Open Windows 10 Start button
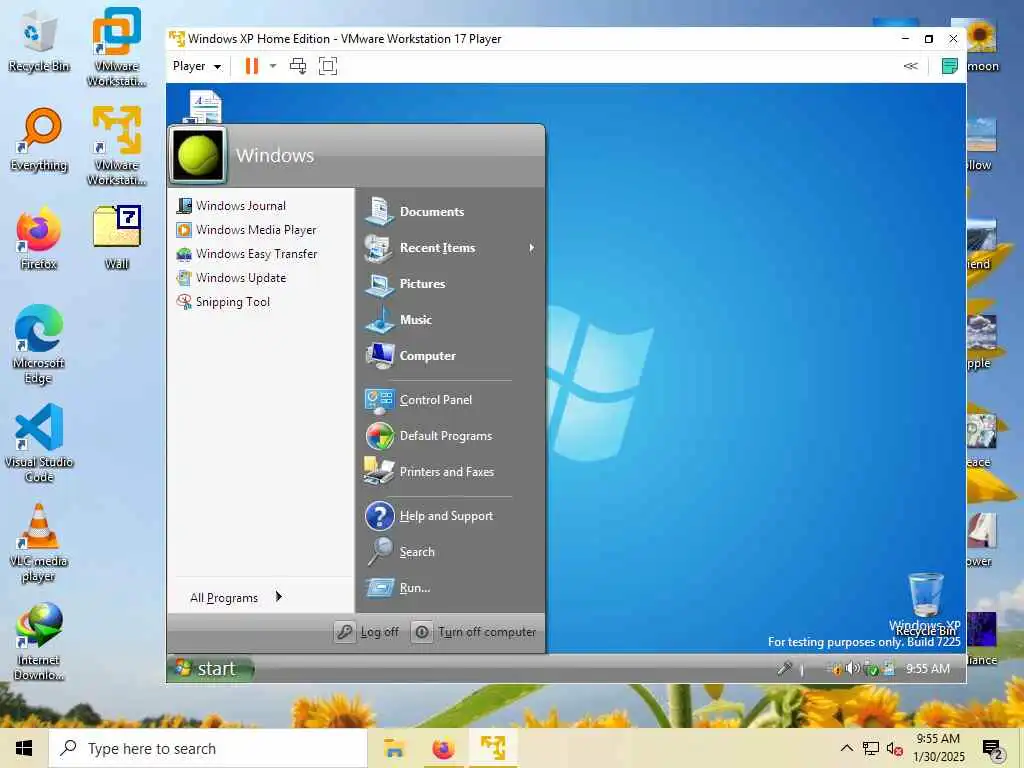Image resolution: width=1024 pixels, height=768 pixels. 24,748
